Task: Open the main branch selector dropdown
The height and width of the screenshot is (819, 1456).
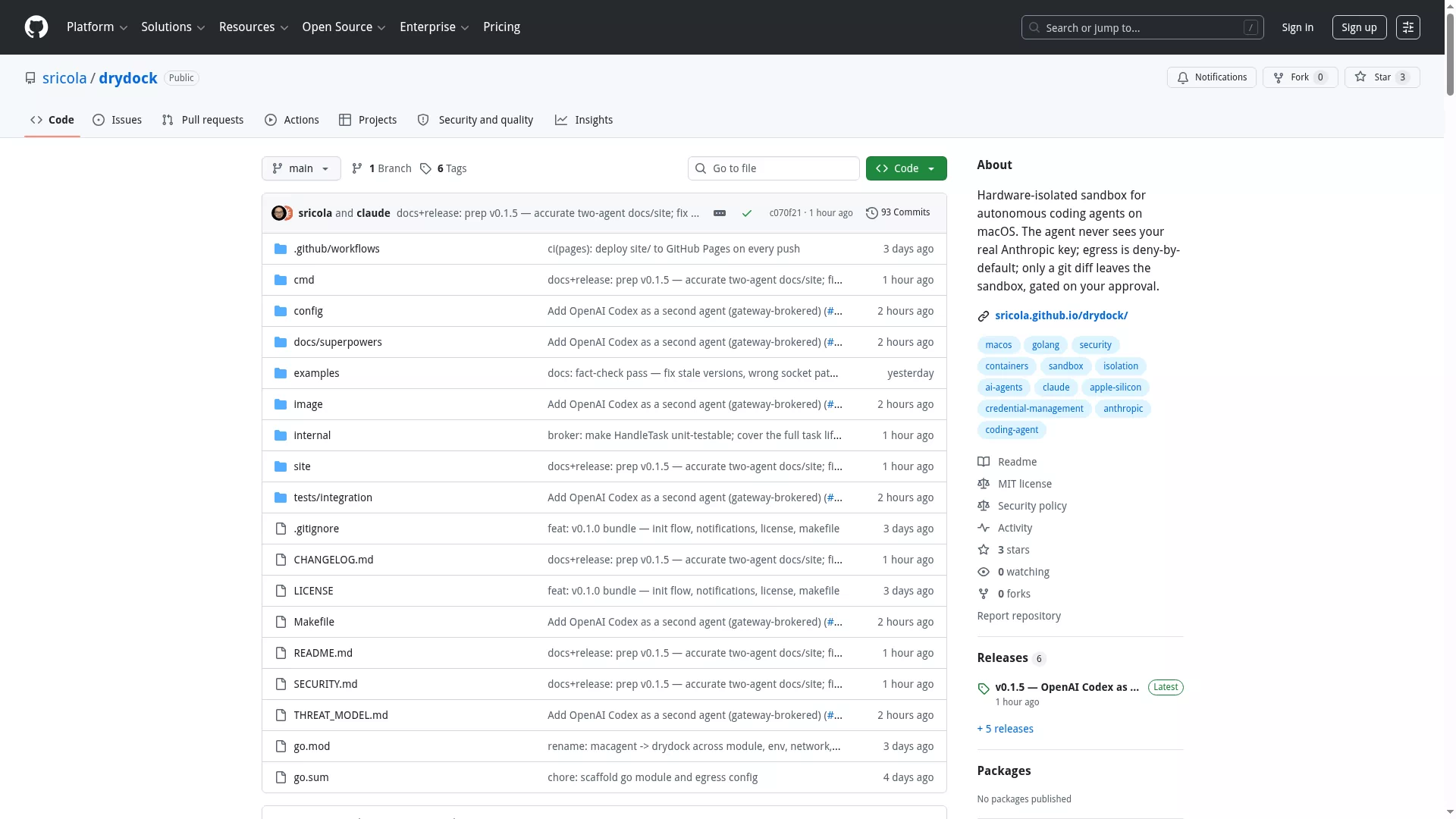Action: coord(301,168)
